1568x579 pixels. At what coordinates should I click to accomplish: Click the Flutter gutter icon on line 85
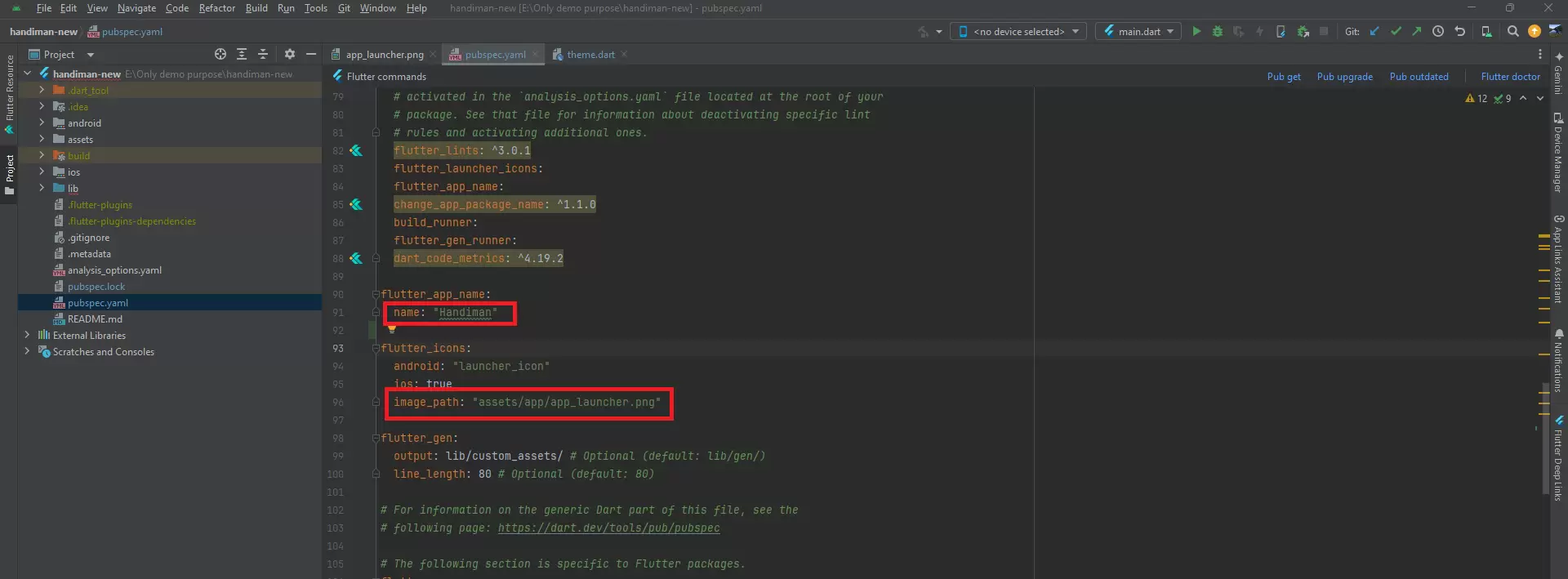pyautogui.click(x=356, y=204)
